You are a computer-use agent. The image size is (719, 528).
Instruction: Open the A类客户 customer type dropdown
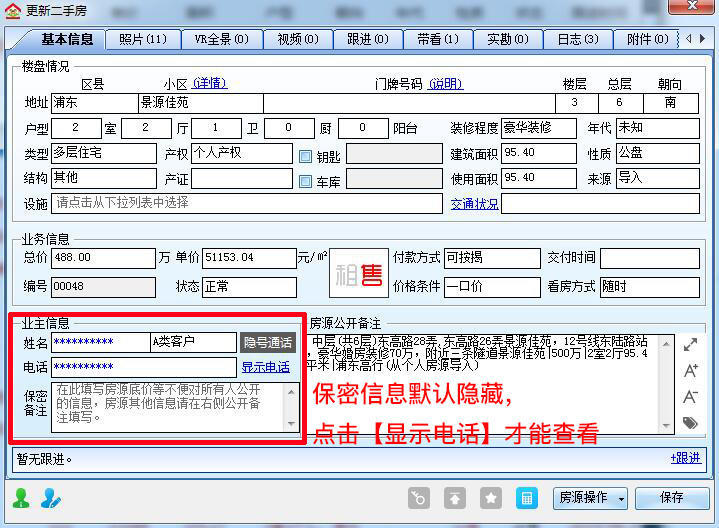193,342
